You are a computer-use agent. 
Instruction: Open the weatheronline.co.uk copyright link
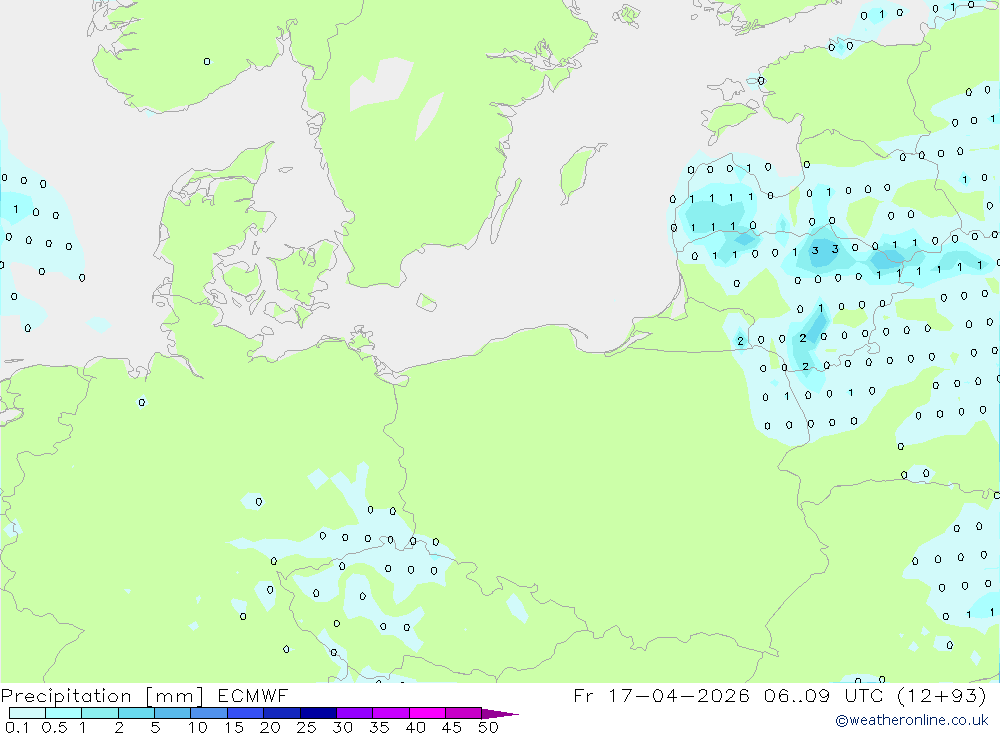pos(911,720)
